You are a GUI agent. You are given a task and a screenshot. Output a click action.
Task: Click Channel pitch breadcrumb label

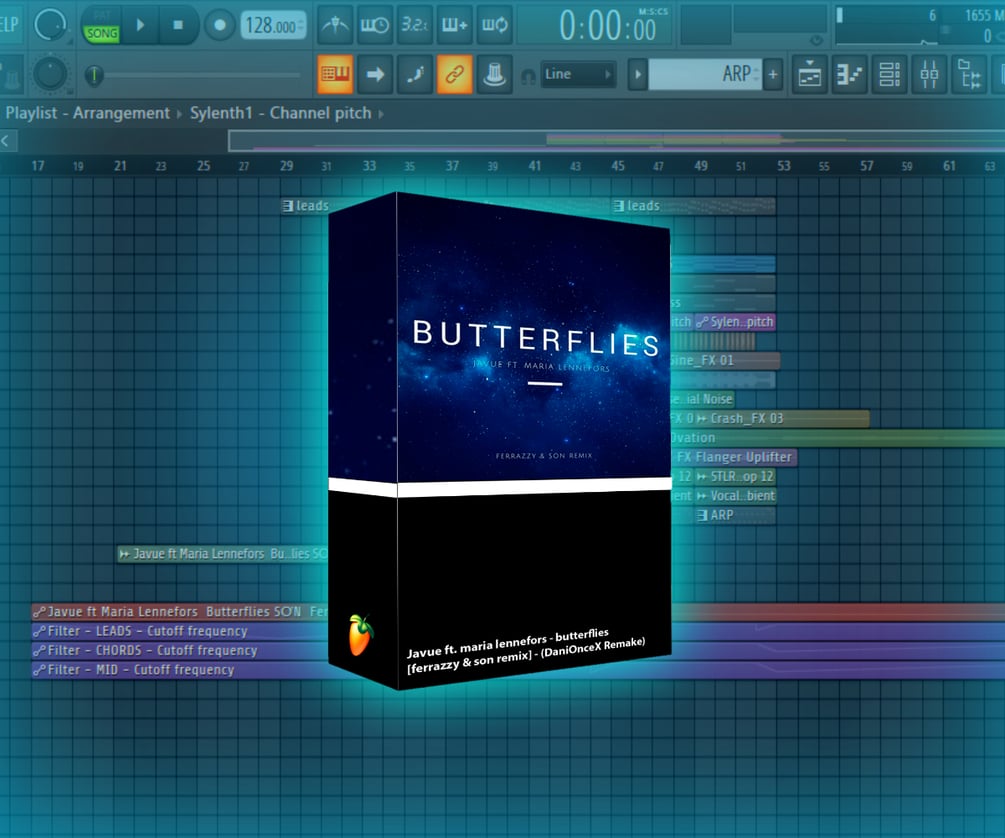[320, 113]
